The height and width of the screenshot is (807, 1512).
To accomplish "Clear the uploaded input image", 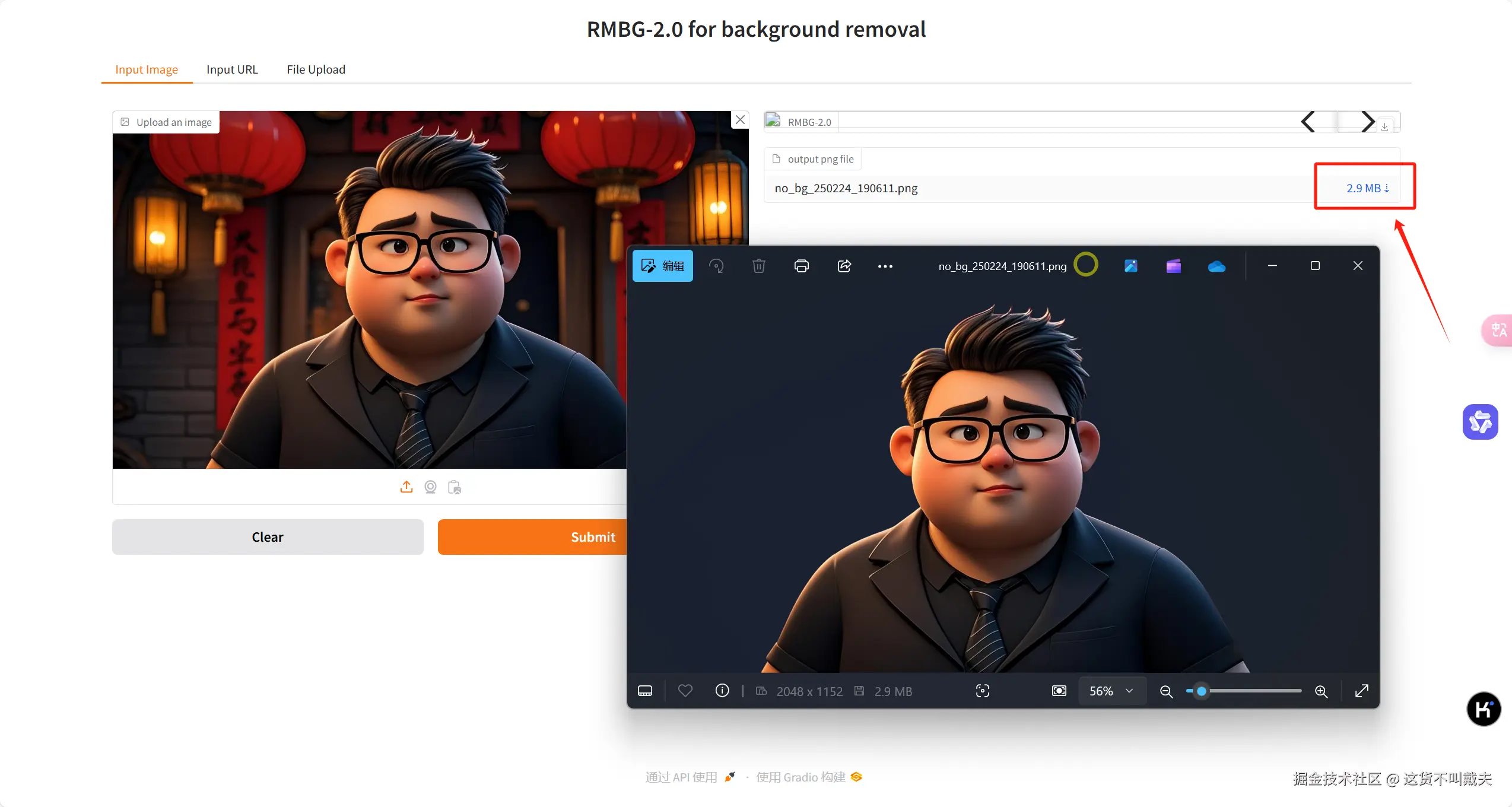I will coord(267,537).
